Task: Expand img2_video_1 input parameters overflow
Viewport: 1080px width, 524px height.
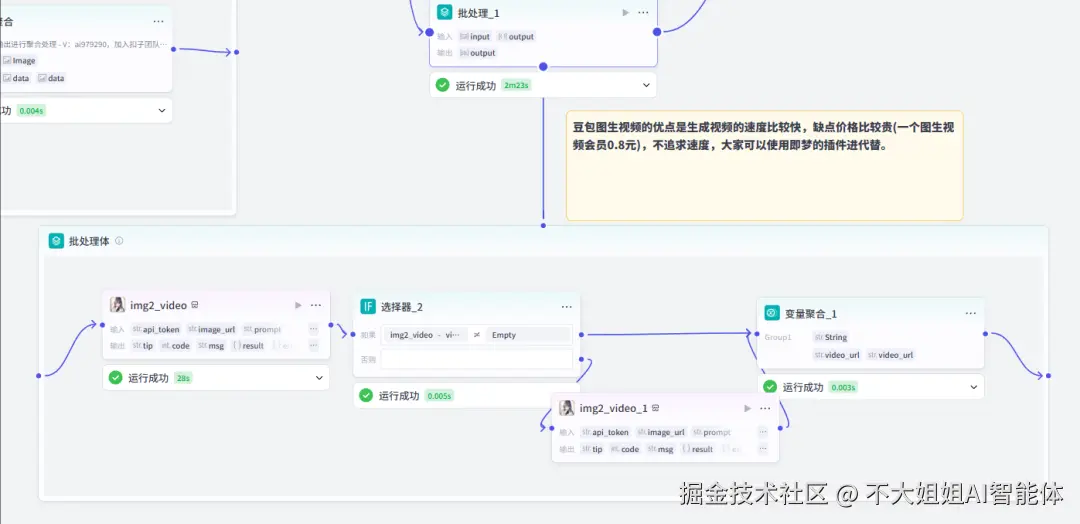Action: [x=762, y=432]
